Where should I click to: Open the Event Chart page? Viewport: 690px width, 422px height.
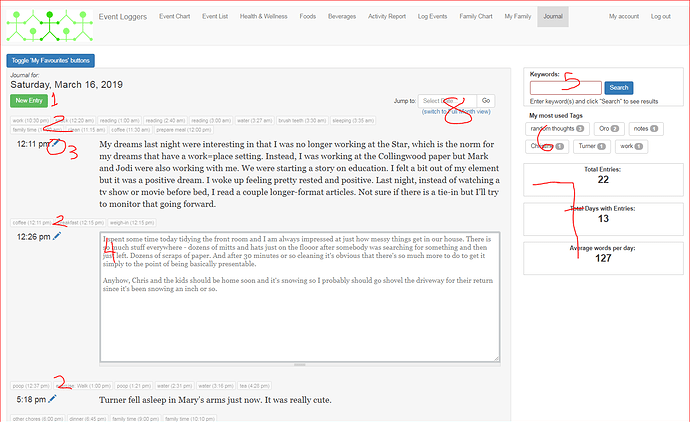[175, 16]
